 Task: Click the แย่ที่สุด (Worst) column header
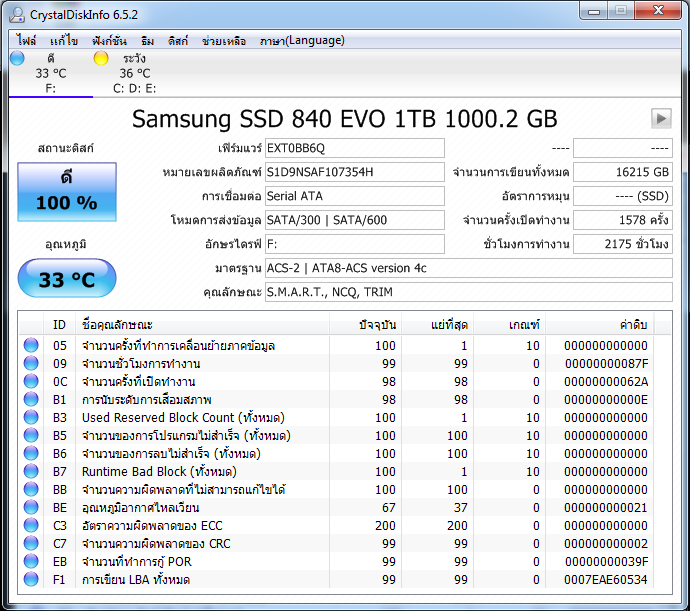click(437, 325)
